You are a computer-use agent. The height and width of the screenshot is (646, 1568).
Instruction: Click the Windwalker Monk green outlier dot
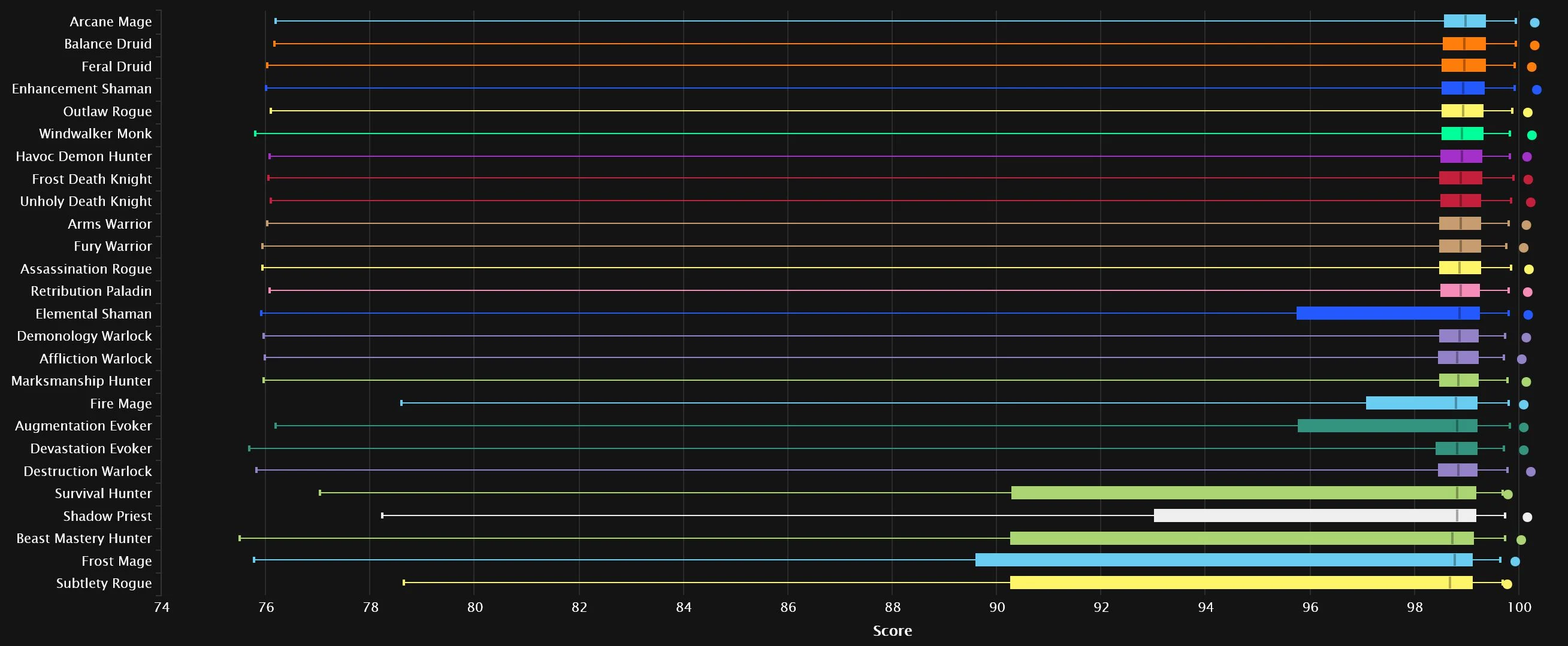click(x=1532, y=135)
